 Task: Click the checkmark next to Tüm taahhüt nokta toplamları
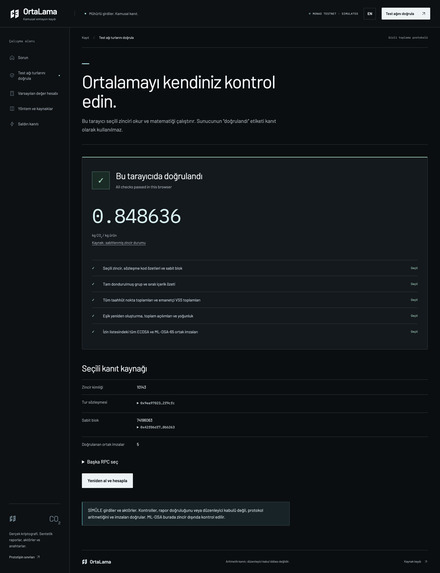coord(93,300)
